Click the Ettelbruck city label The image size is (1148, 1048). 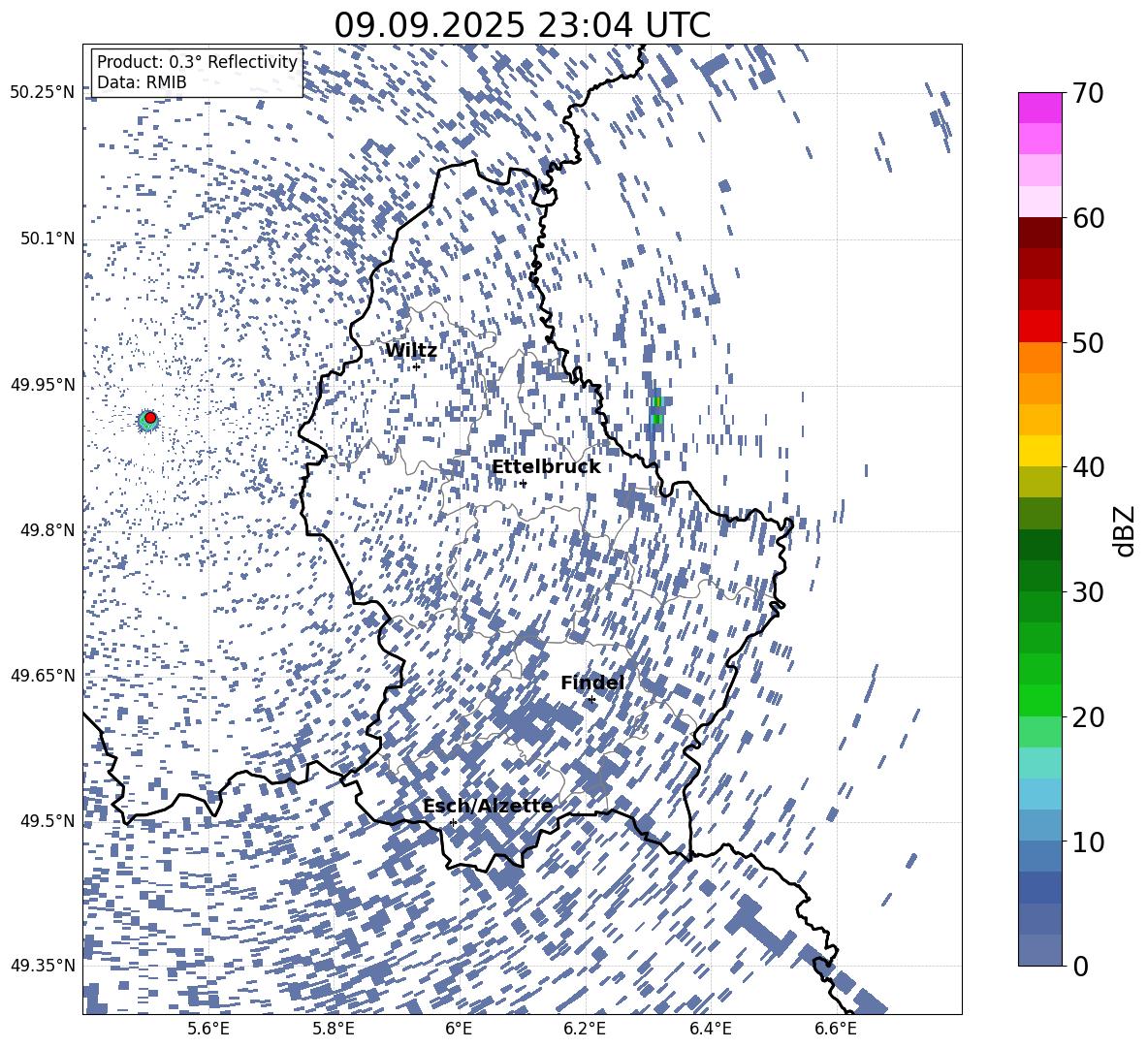point(546,467)
